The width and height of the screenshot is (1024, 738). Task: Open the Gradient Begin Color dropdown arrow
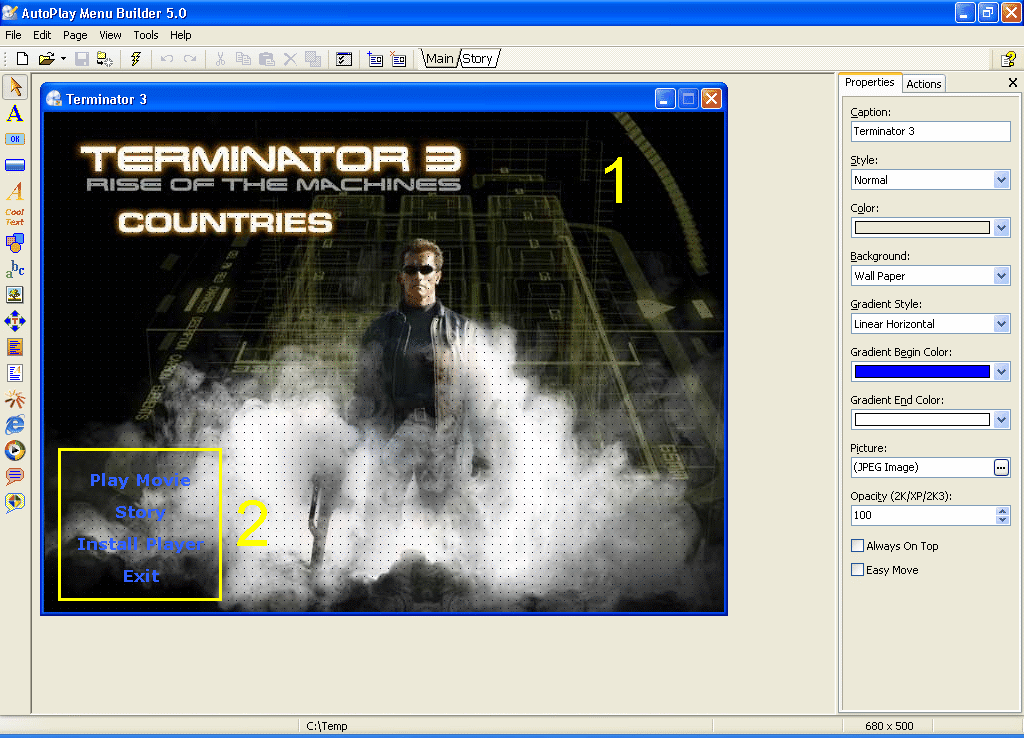coord(1002,372)
